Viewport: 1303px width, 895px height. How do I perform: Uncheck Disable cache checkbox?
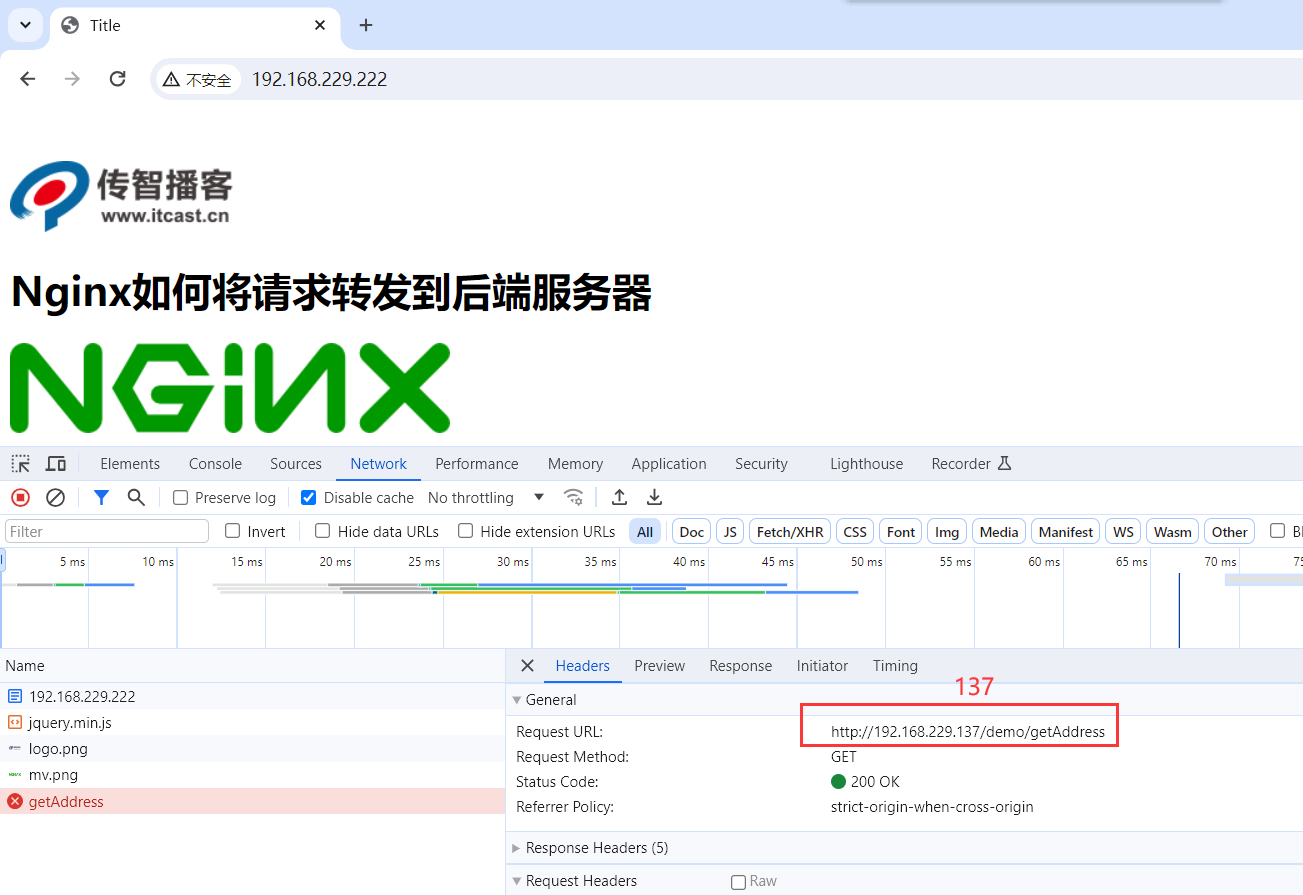click(x=309, y=498)
